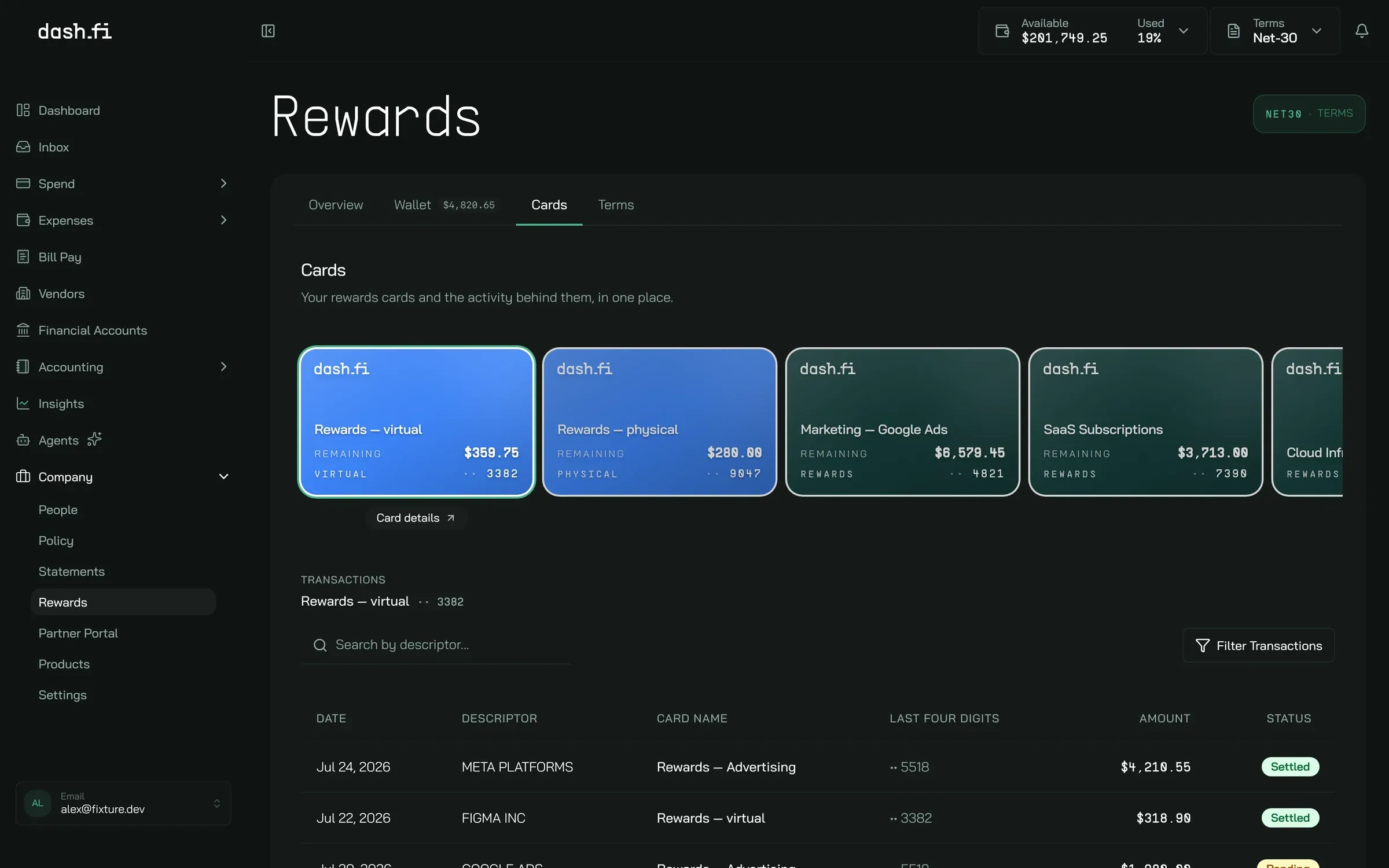Click the Search by descriptor field
This screenshot has width=1389, height=868.
(x=436, y=645)
